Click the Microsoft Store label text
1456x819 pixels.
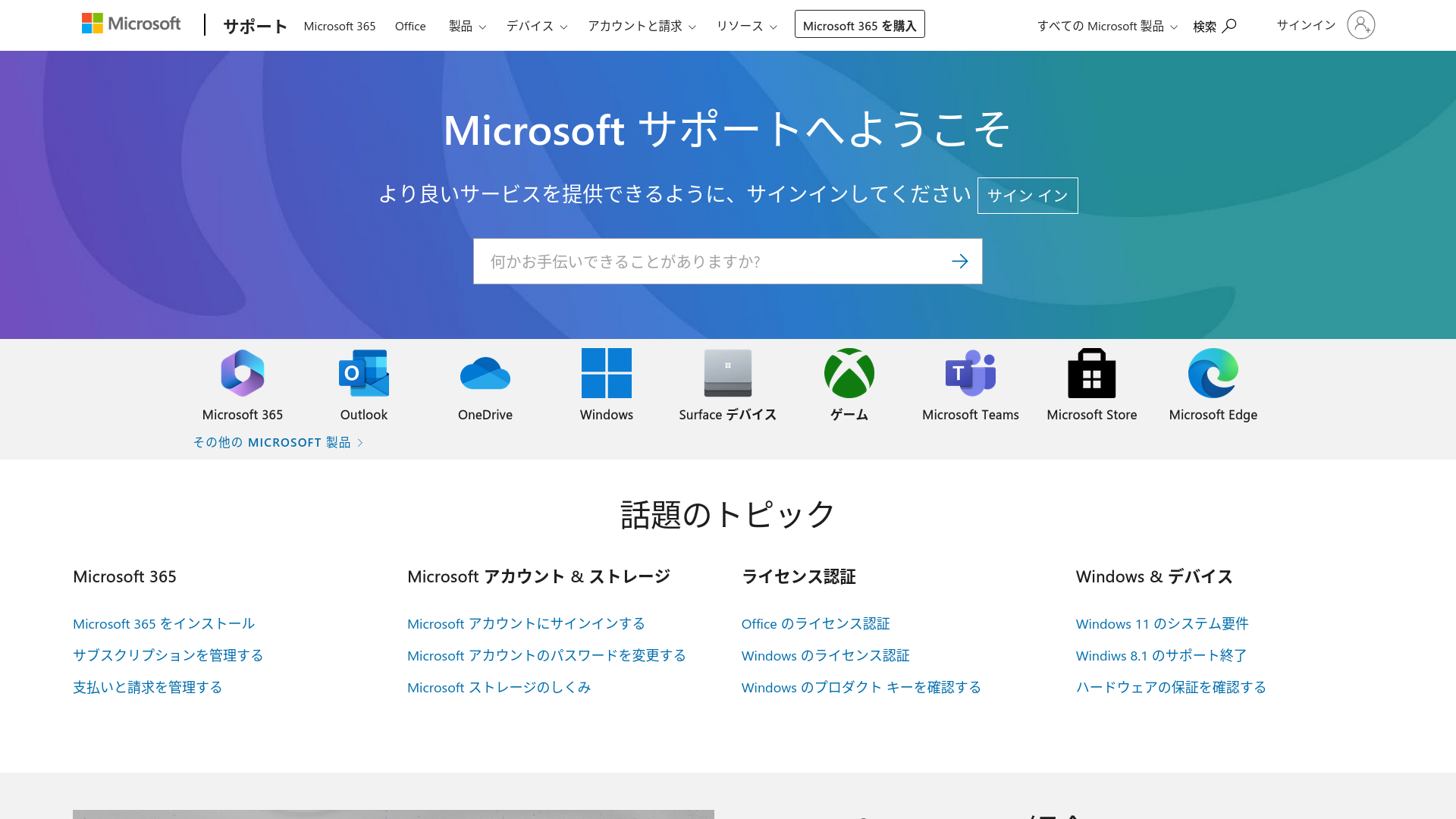[x=1092, y=415]
